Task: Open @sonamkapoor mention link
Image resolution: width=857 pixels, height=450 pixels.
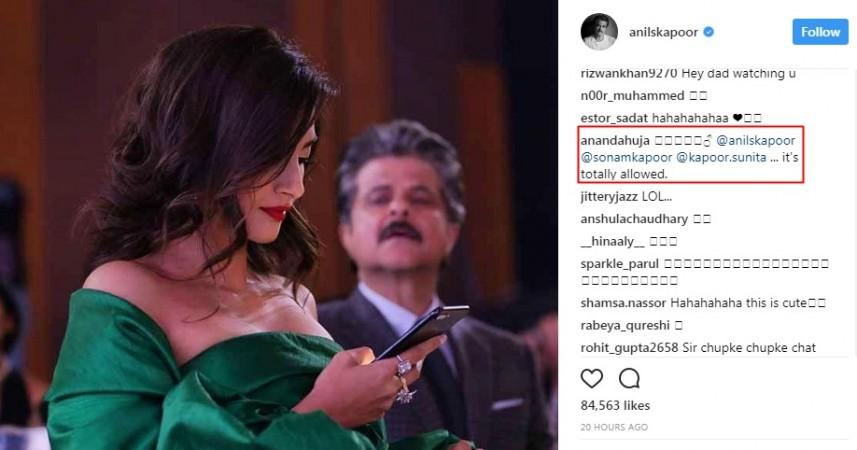Action: click(626, 157)
